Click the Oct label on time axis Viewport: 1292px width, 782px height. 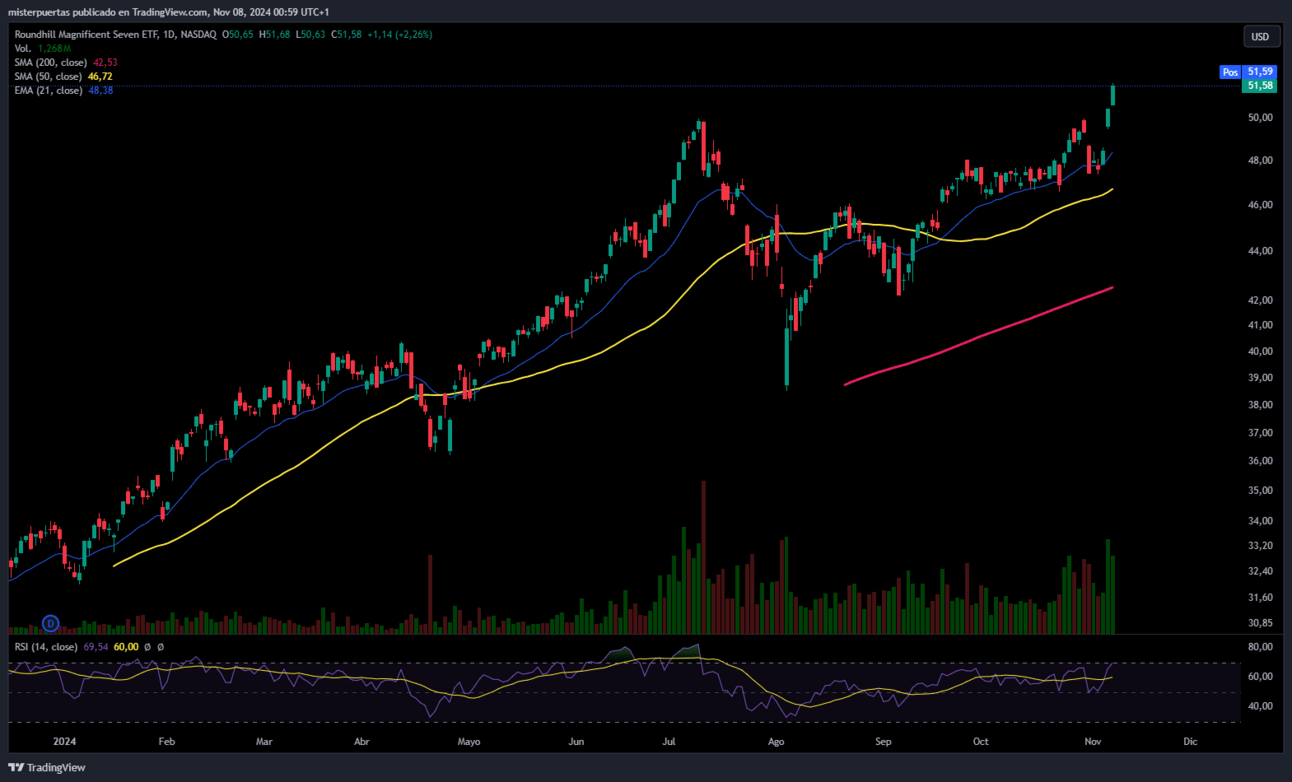[981, 742]
